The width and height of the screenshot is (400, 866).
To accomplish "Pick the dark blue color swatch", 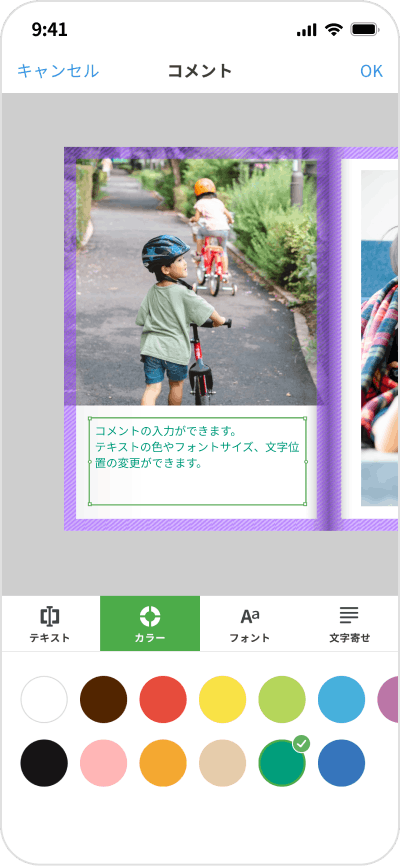I will pos(341,763).
